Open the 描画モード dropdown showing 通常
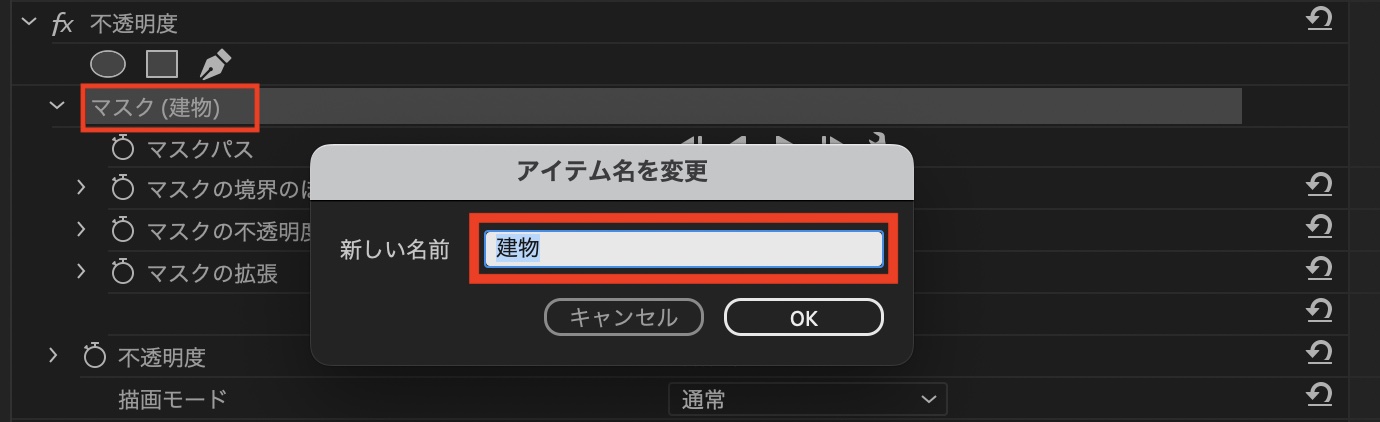1380x422 pixels. coord(807,400)
